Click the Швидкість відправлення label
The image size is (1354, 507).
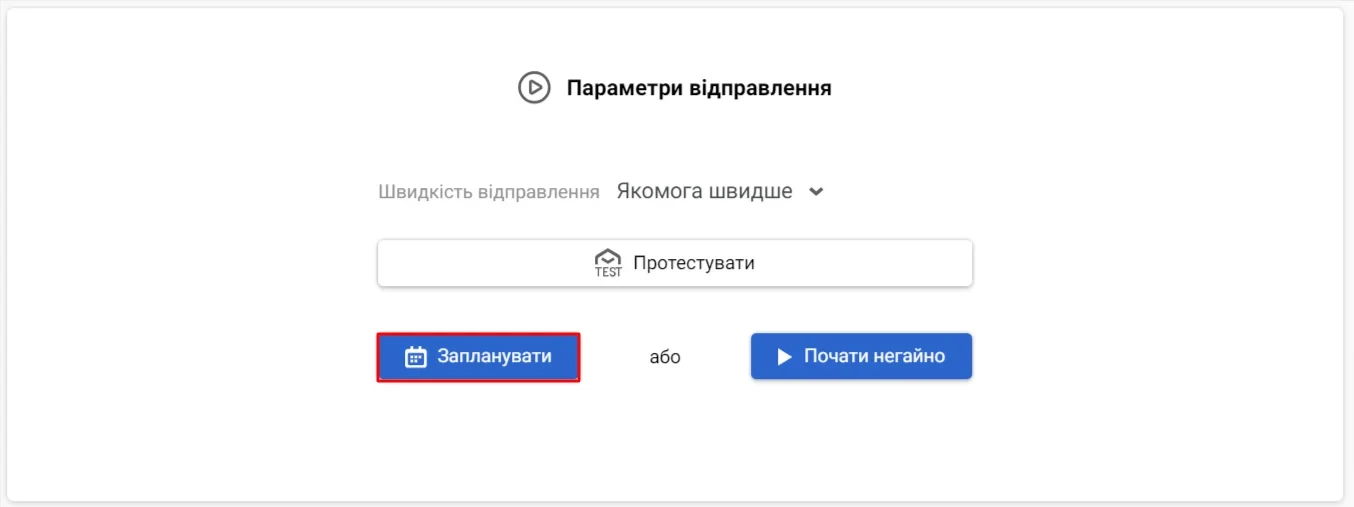pyautogui.click(x=489, y=192)
